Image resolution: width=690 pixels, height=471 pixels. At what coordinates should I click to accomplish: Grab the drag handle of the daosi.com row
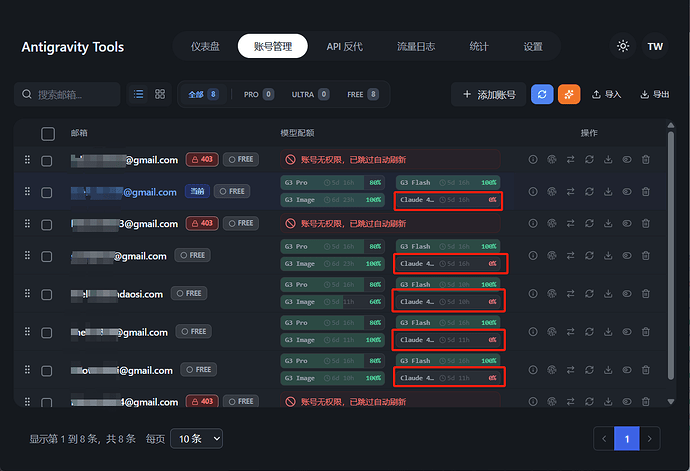tap(27, 293)
